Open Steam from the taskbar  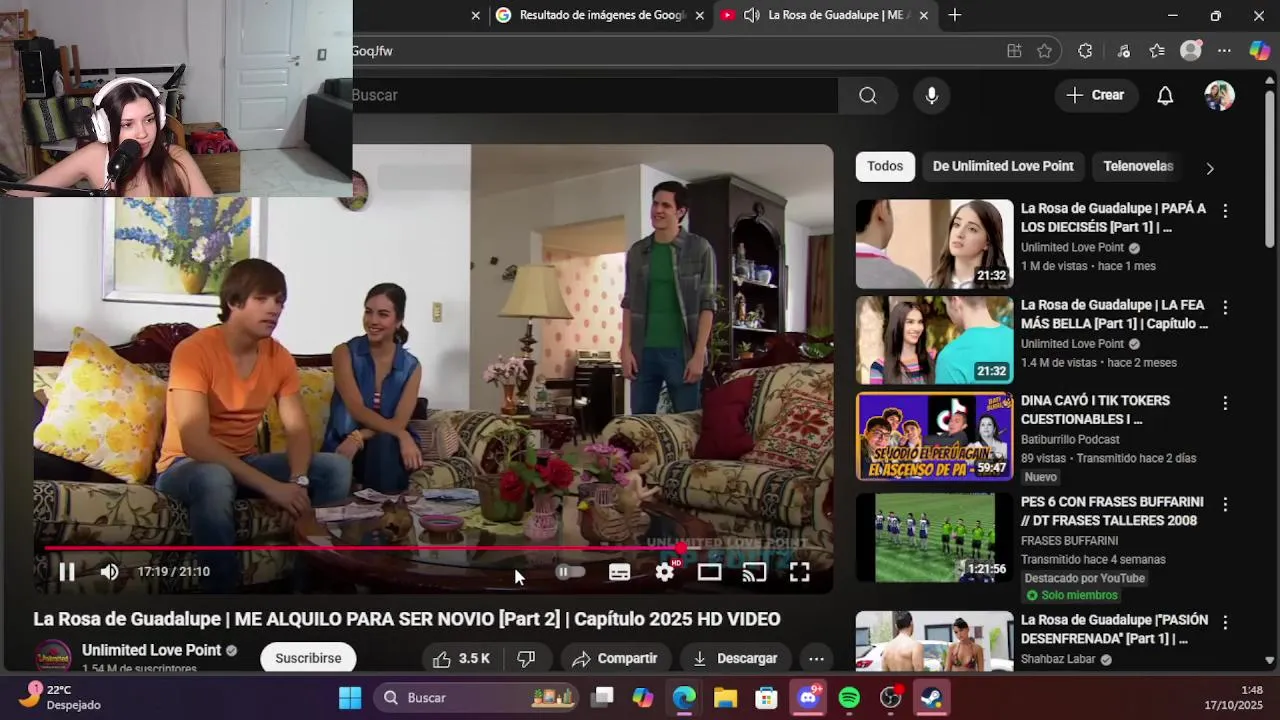coord(932,698)
